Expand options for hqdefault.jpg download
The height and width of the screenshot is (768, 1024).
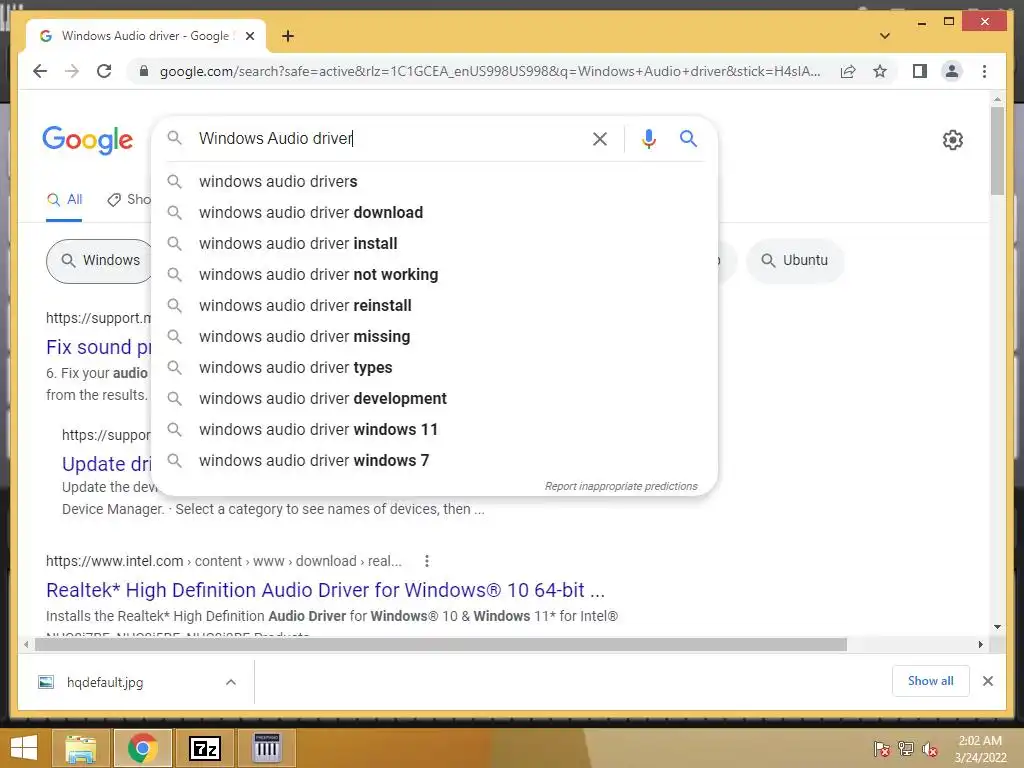pos(231,682)
